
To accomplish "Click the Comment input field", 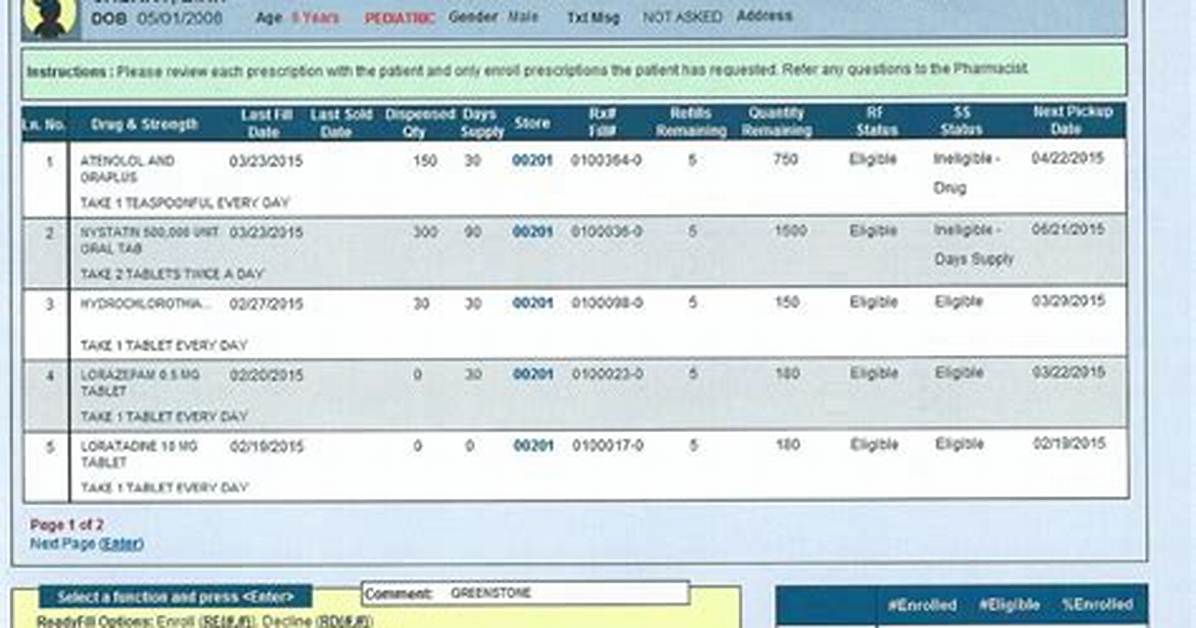I will (x=526, y=593).
